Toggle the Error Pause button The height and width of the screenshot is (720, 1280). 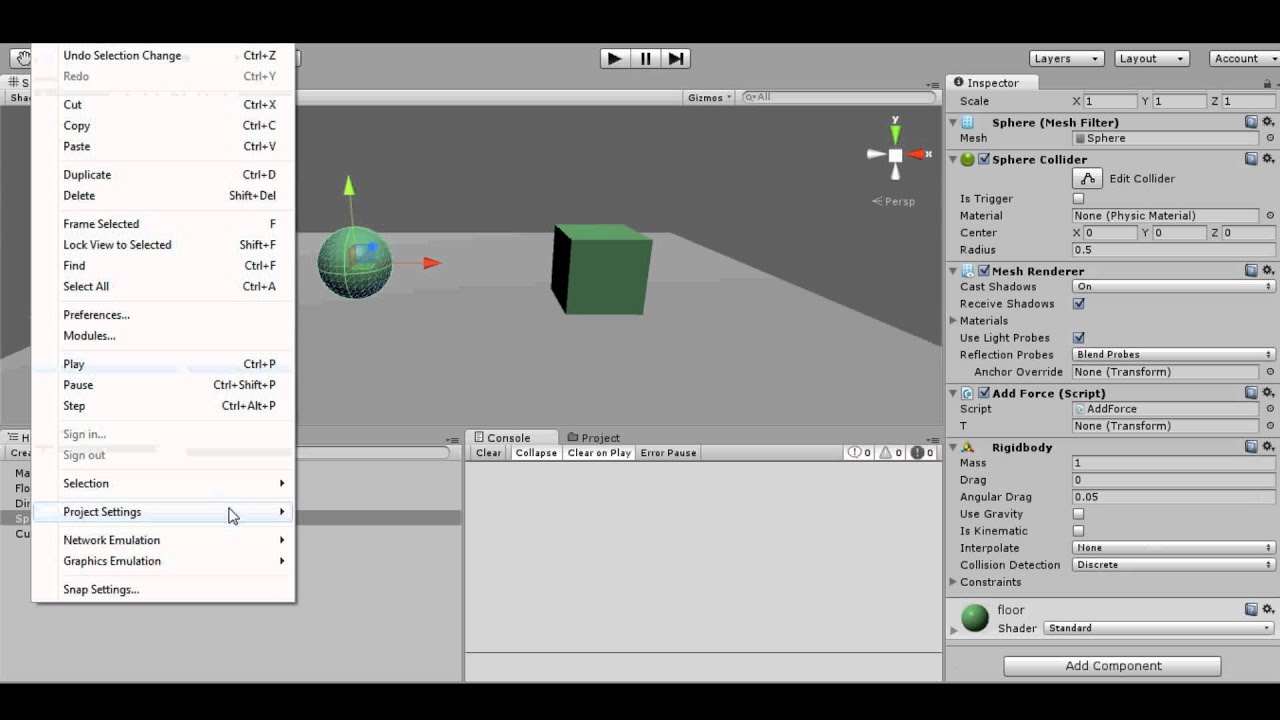(668, 453)
